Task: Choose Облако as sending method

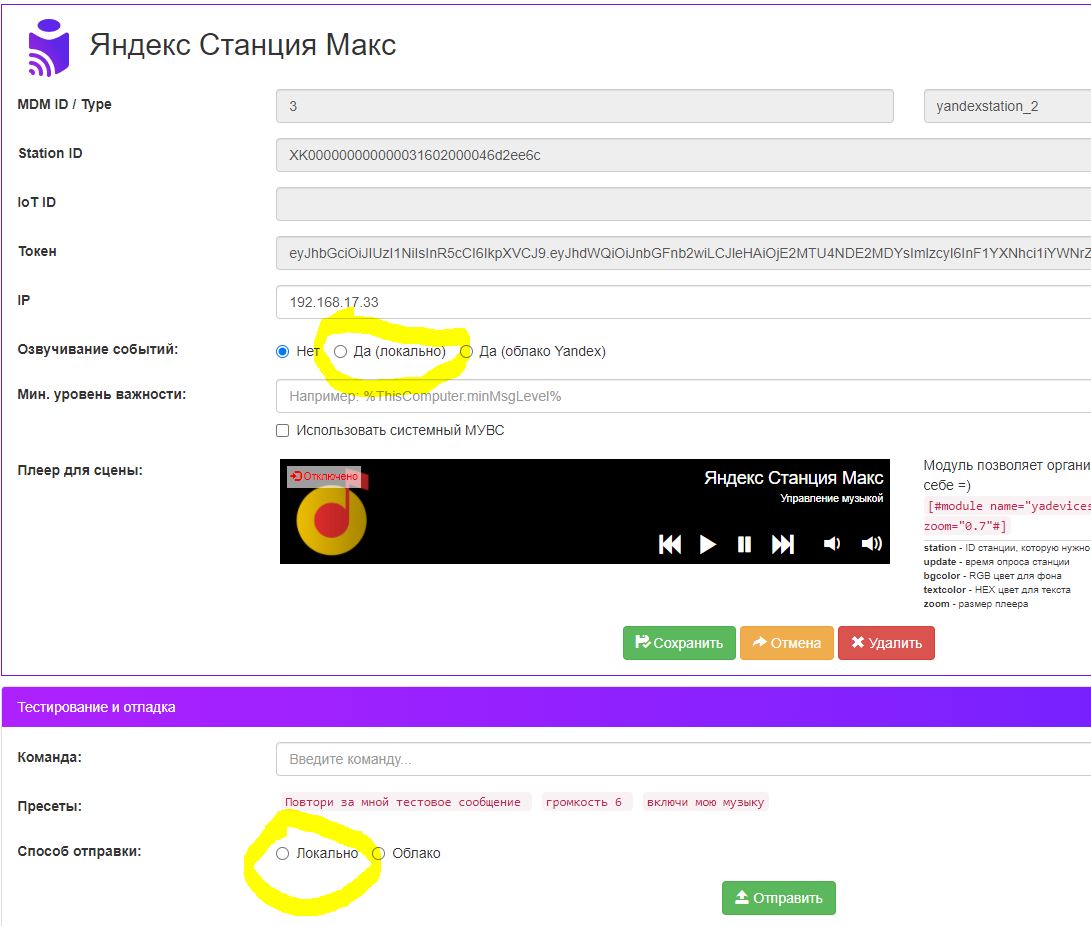Action: point(379,854)
